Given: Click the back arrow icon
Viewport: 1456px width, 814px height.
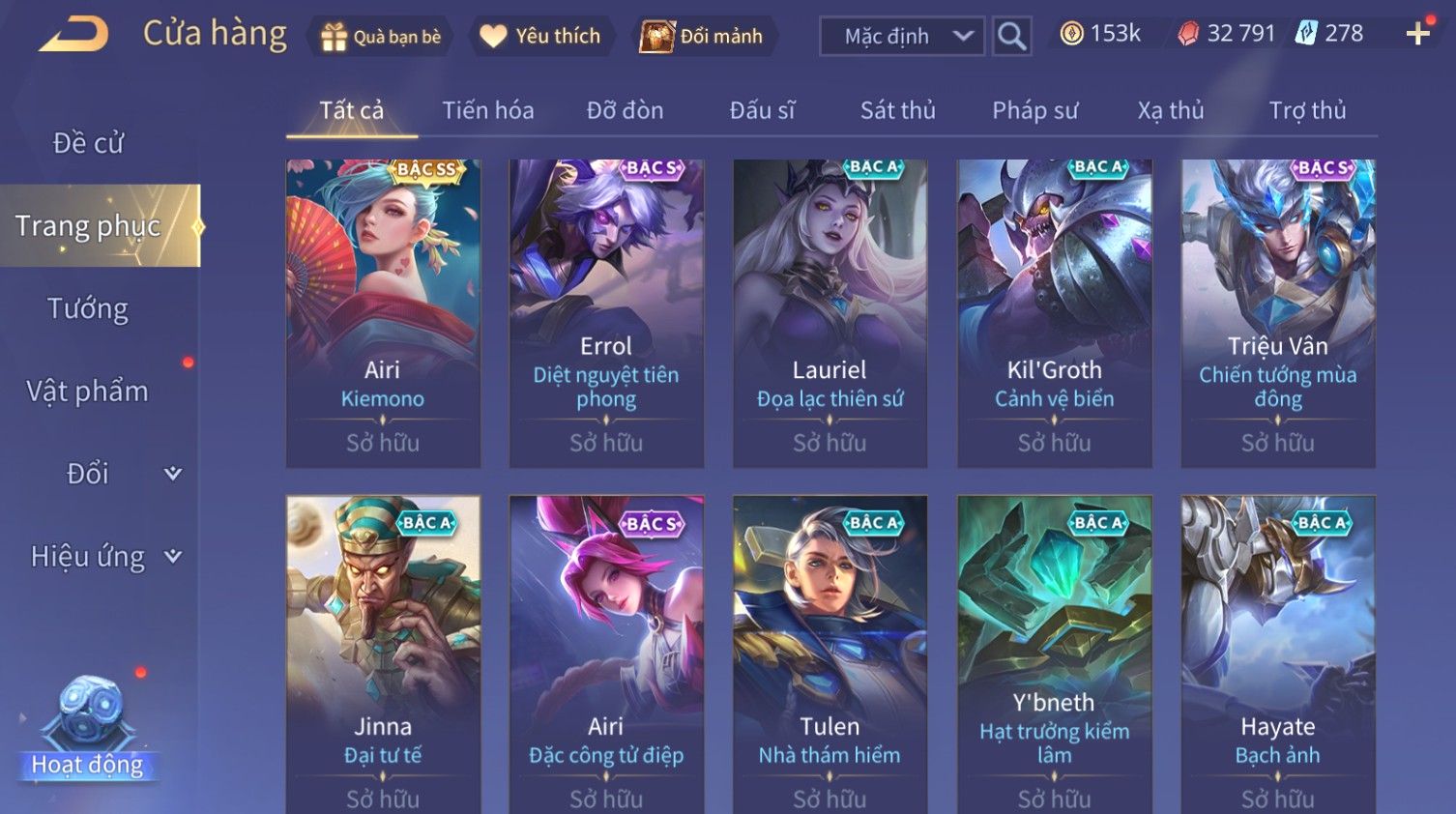Looking at the screenshot, I should [73, 35].
